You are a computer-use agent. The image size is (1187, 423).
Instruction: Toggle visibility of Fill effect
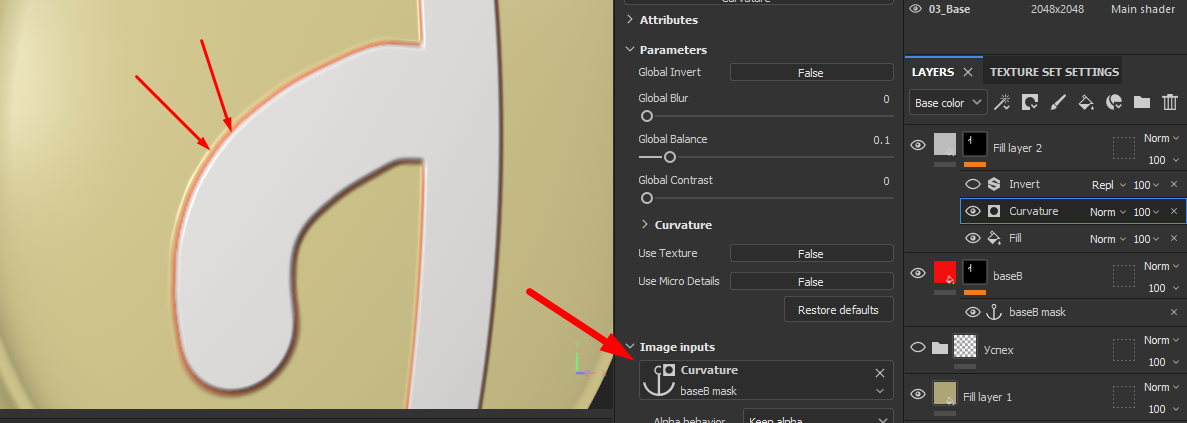(973, 238)
